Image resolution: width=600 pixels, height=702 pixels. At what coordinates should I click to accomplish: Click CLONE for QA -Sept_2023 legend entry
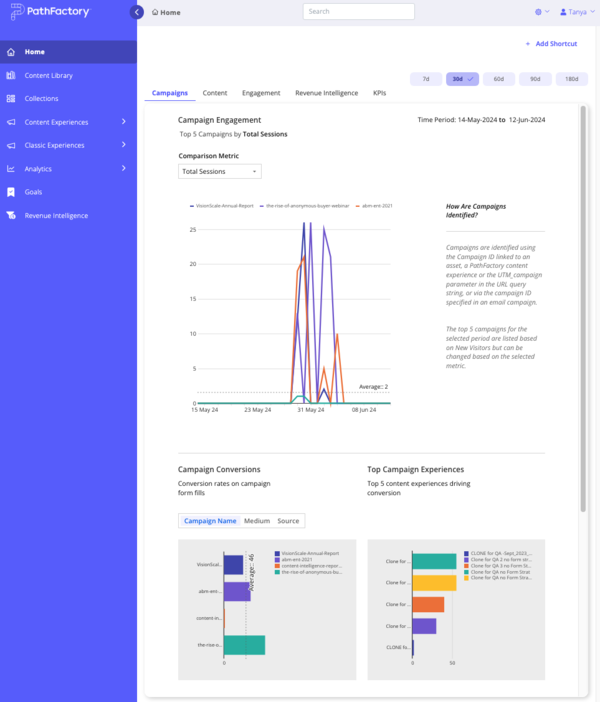[498, 553]
